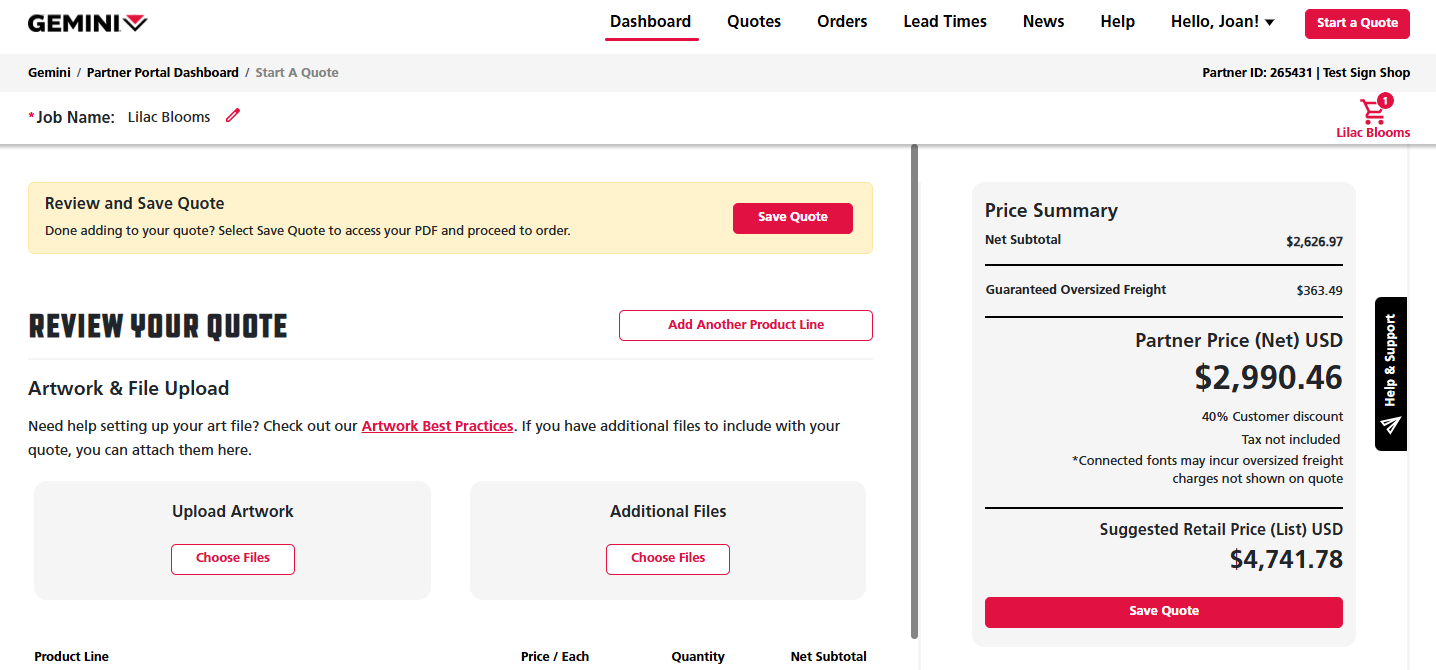Open the shopping cart icon

click(x=1373, y=111)
